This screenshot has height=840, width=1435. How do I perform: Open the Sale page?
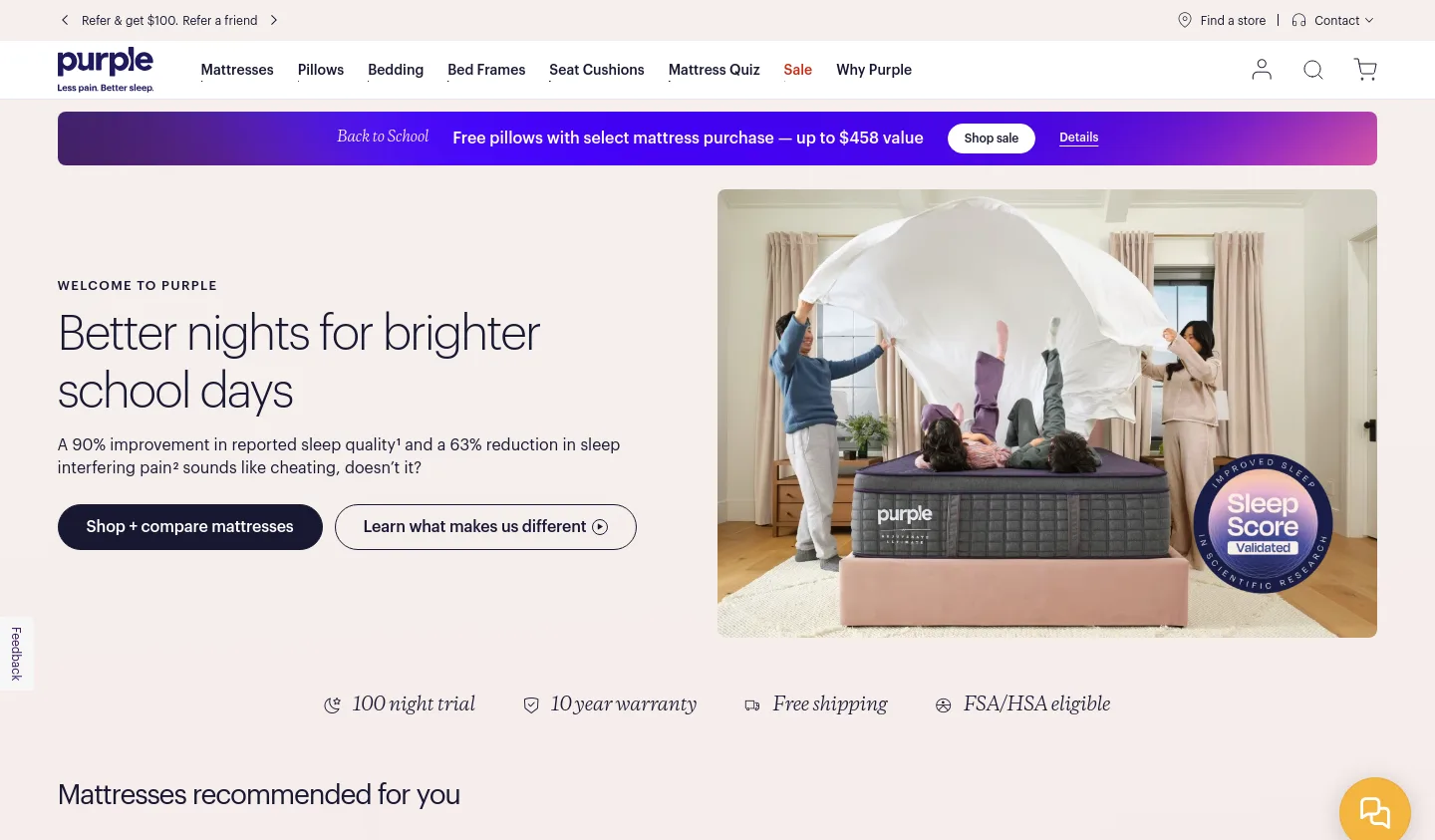[x=797, y=70]
